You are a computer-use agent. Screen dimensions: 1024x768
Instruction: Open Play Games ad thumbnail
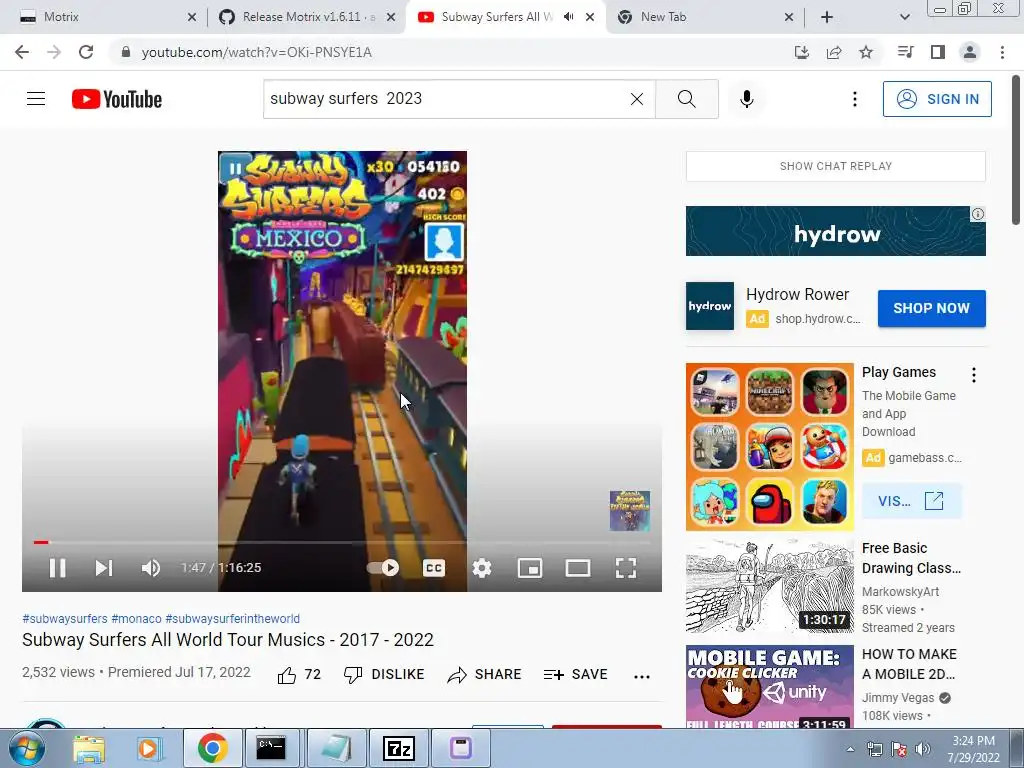tap(769, 447)
